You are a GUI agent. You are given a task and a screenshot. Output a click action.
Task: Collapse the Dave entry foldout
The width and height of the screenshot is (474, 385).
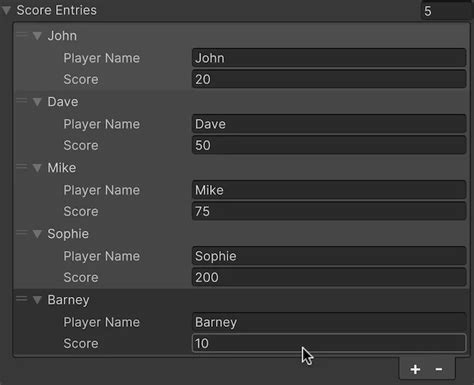click(x=37, y=102)
